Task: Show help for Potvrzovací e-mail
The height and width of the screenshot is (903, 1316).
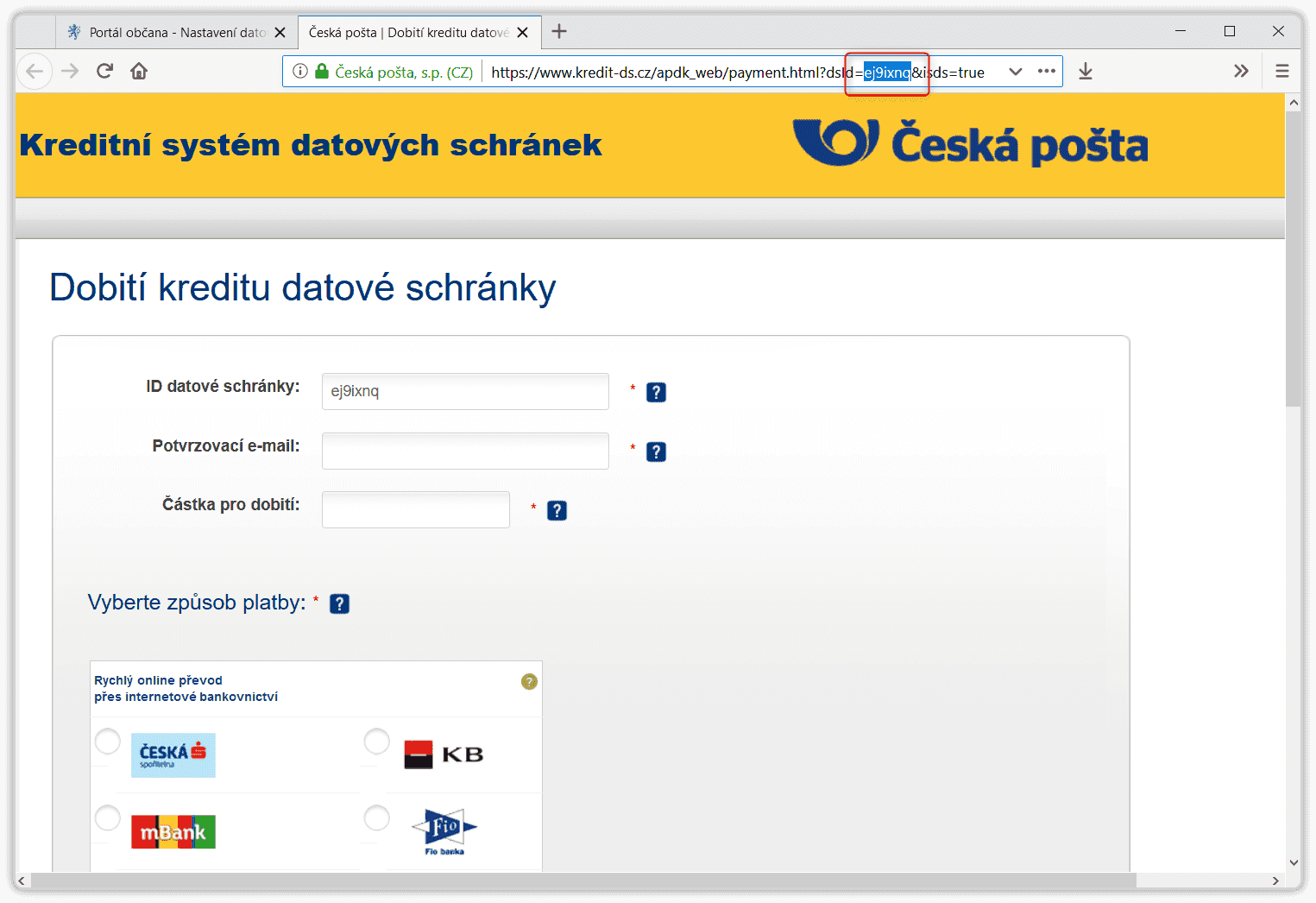Action: [x=656, y=452]
